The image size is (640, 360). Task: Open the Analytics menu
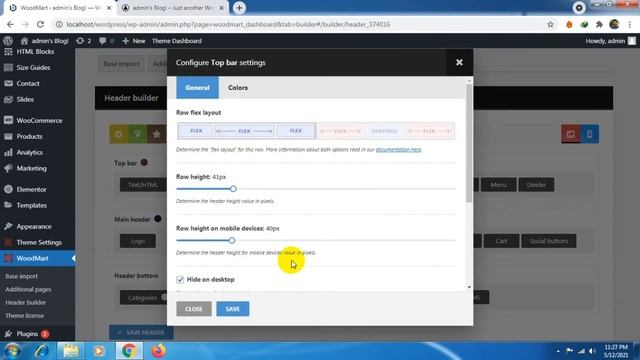coord(29,153)
